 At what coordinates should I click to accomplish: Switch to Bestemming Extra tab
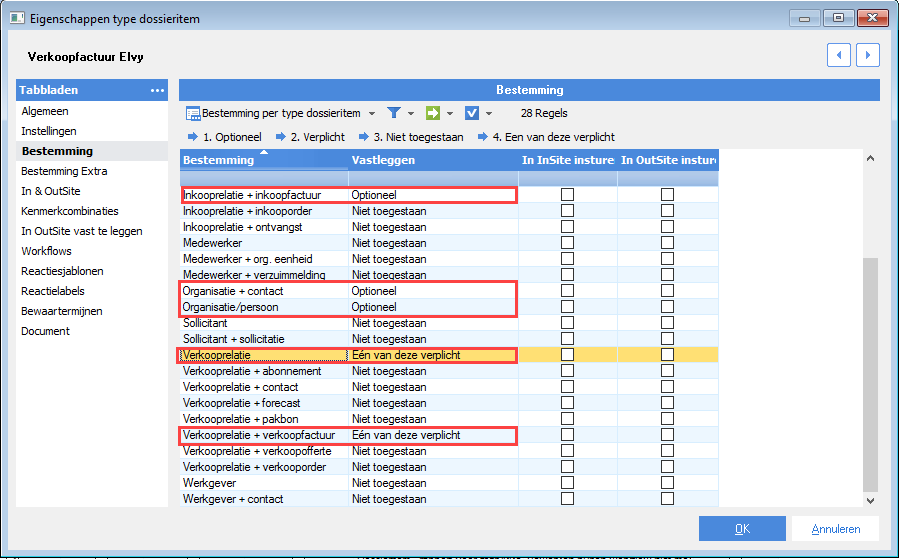(x=64, y=171)
